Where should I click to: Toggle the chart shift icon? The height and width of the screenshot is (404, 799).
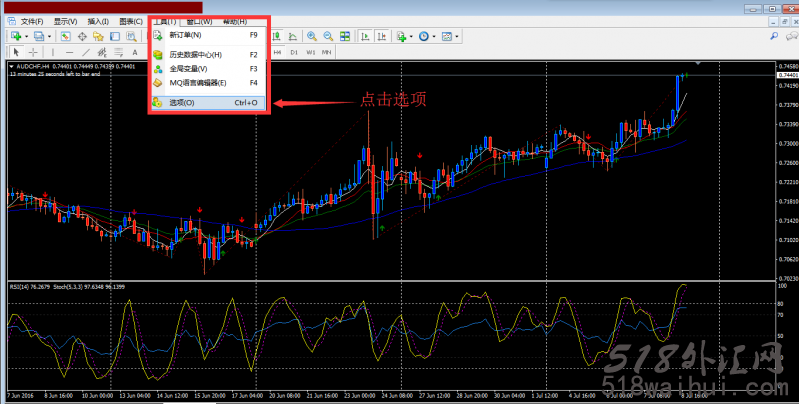point(382,36)
